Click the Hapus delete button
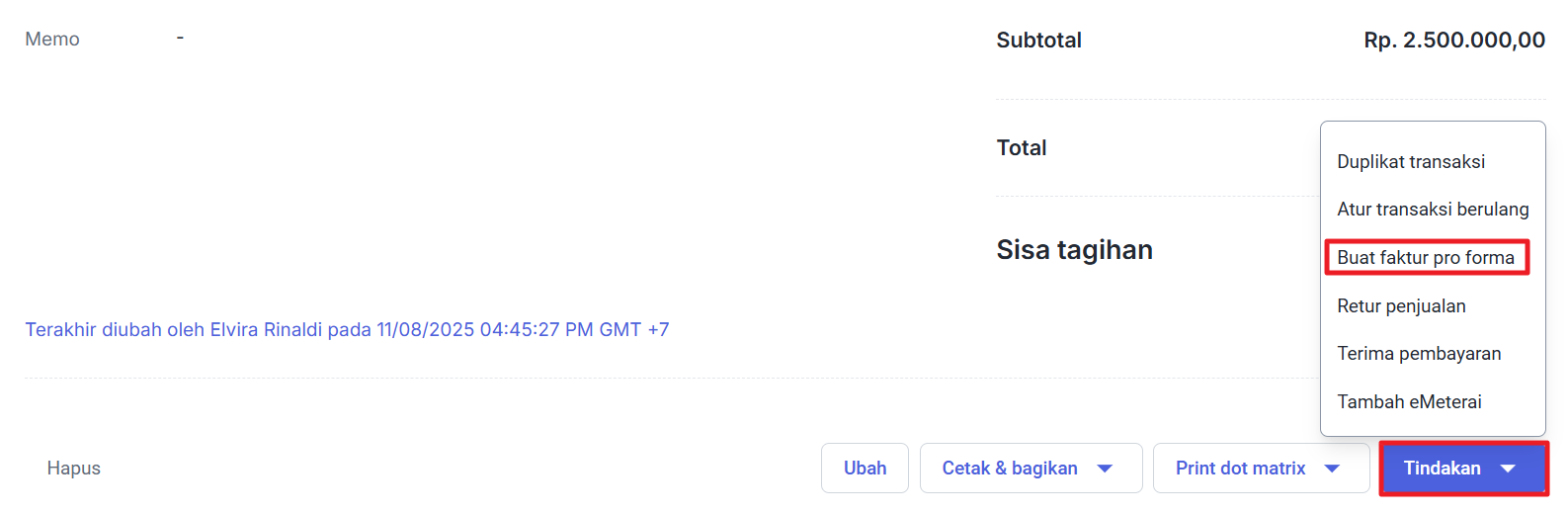Viewport: 1568px width, 514px height. point(74,469)
